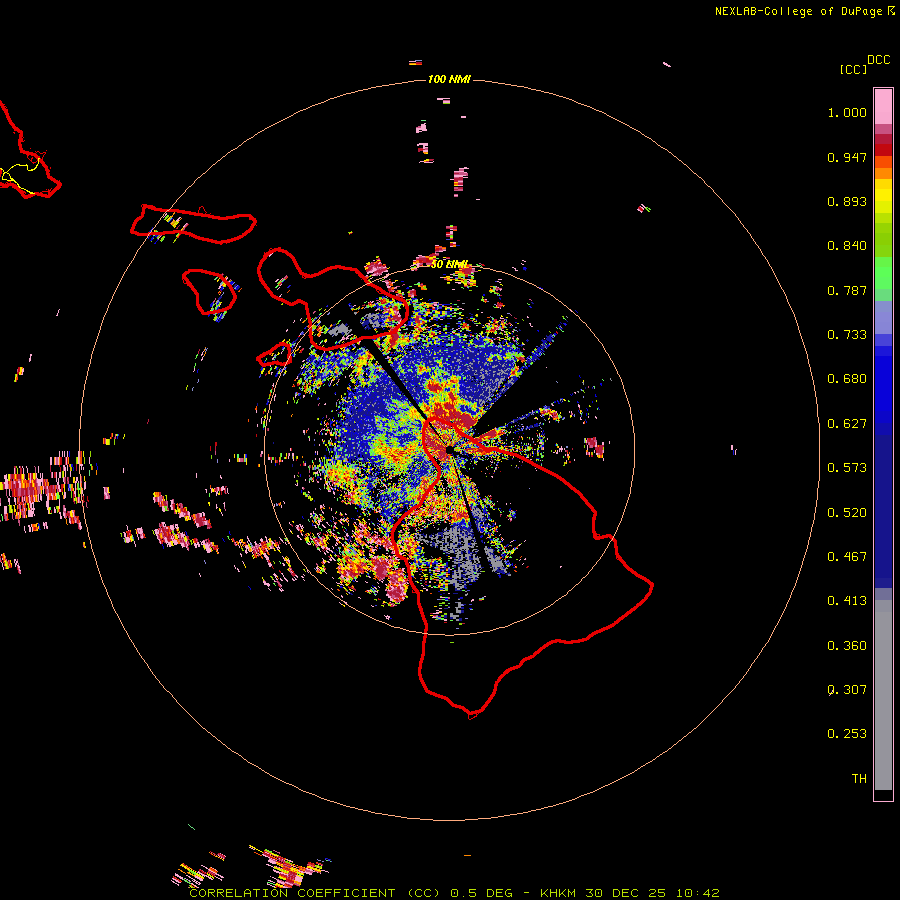Image resolution: width=900 pixels, height=900 pixels.
Task: Click the KHKM radar site at the rings' center
Action: pos(449,451)
